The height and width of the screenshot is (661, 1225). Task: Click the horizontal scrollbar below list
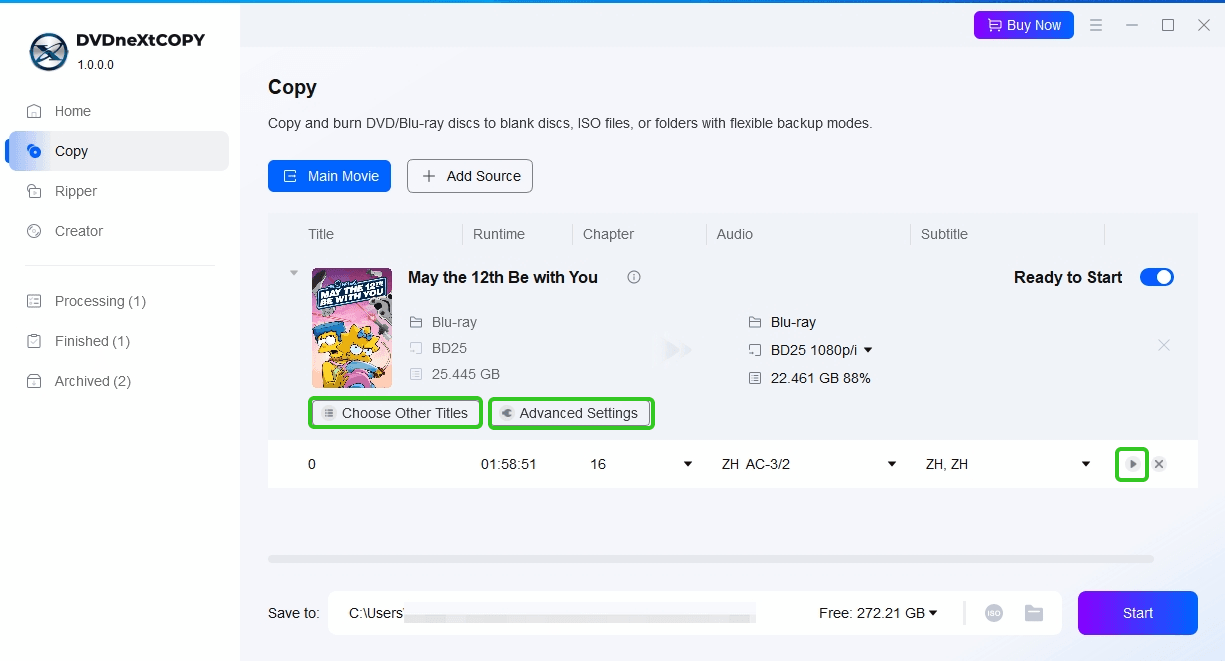(x=711, y=559)
